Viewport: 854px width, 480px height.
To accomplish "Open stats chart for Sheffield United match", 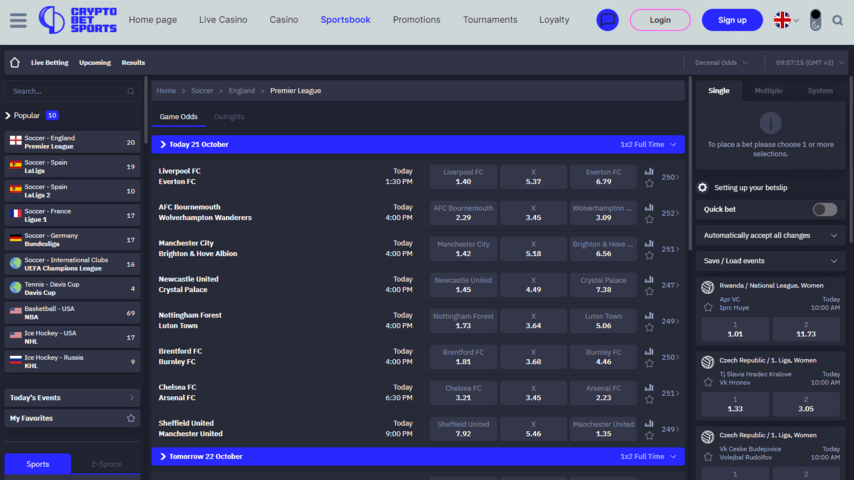I will pos(649,423).
